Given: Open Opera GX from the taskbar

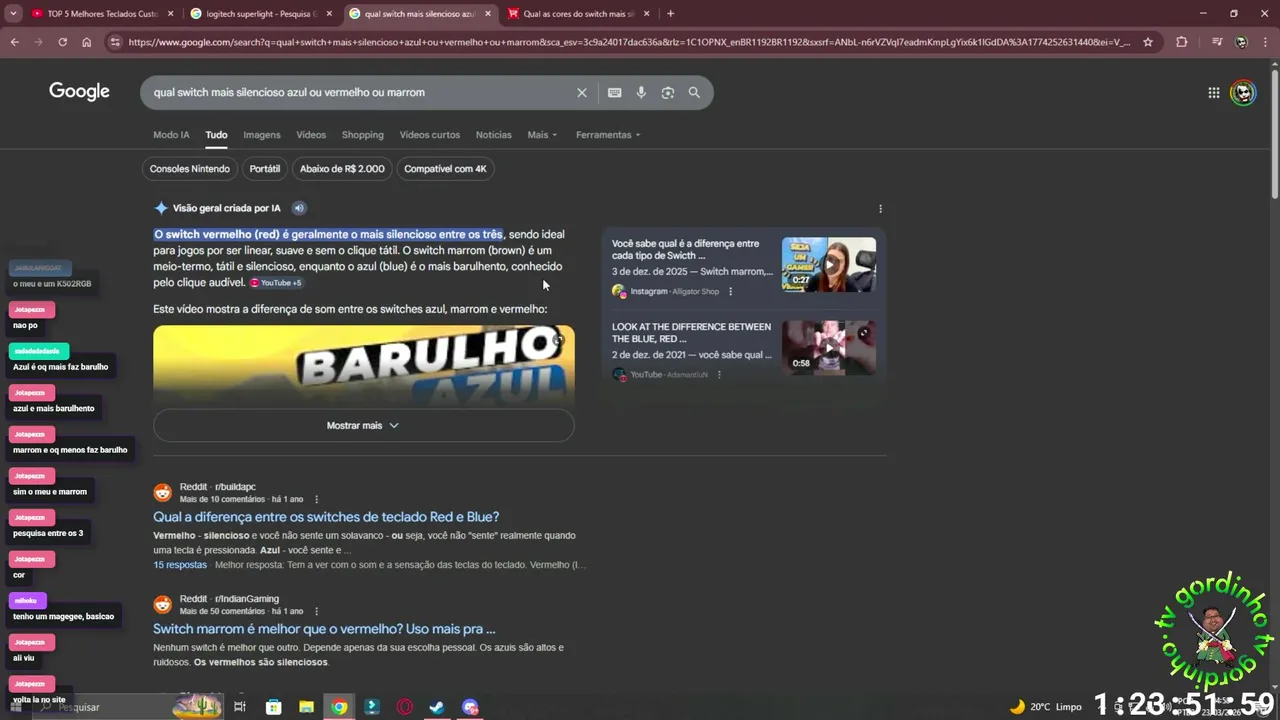Looking at the screenshot, I should click(405, 707).
